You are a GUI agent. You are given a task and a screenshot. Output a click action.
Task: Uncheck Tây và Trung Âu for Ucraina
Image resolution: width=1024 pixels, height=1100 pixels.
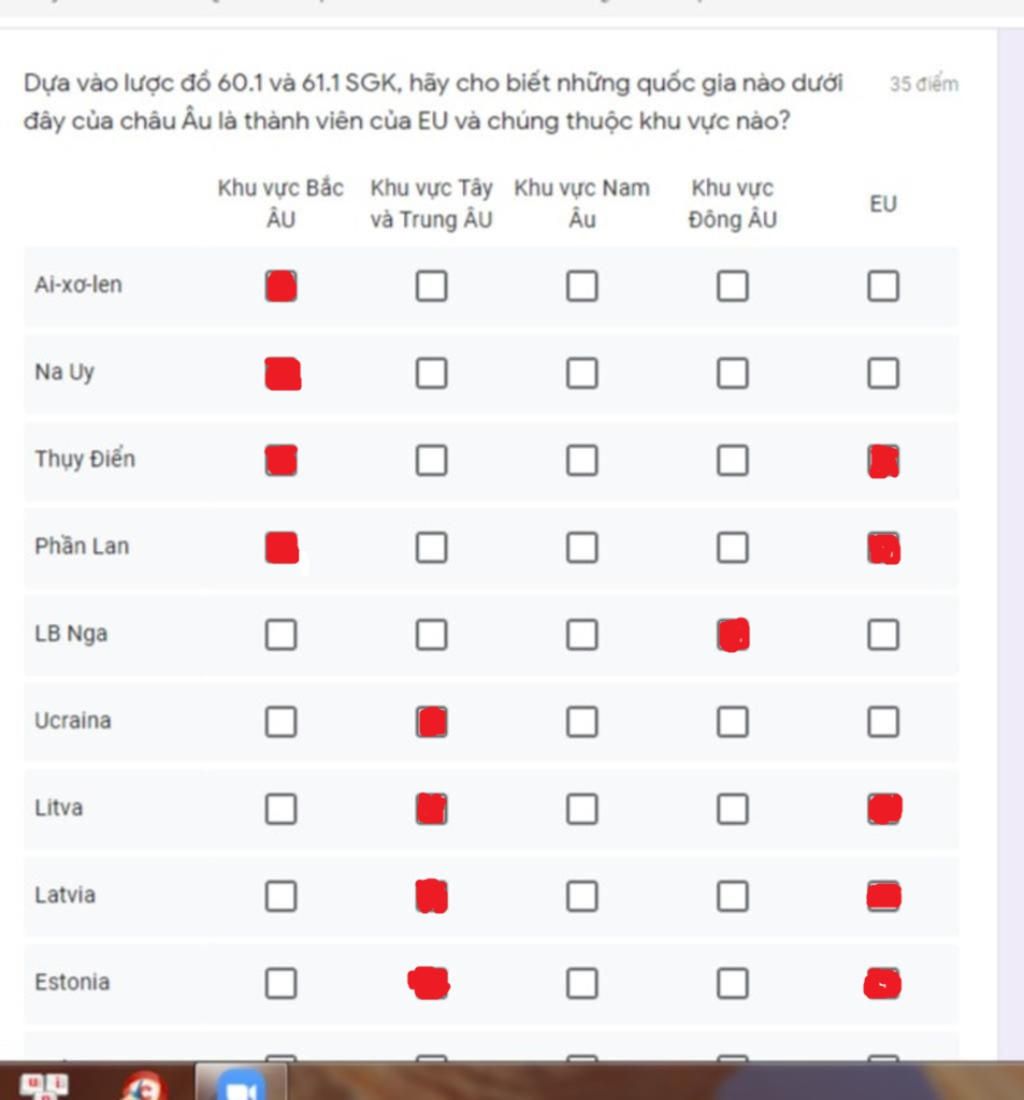point(431,722)
